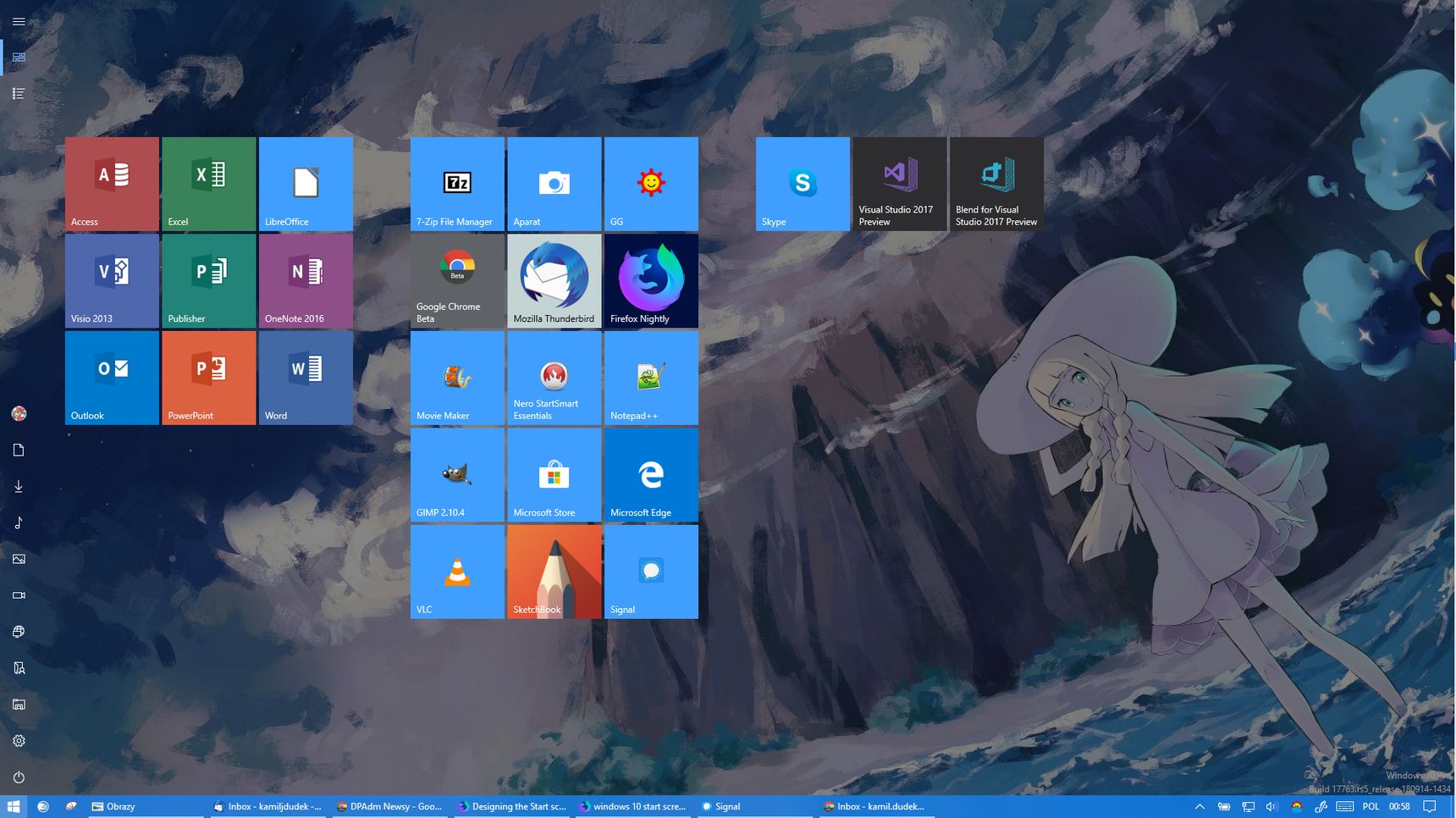
Task: Open the Action Center notifications icon
Action: [1430, 807]
